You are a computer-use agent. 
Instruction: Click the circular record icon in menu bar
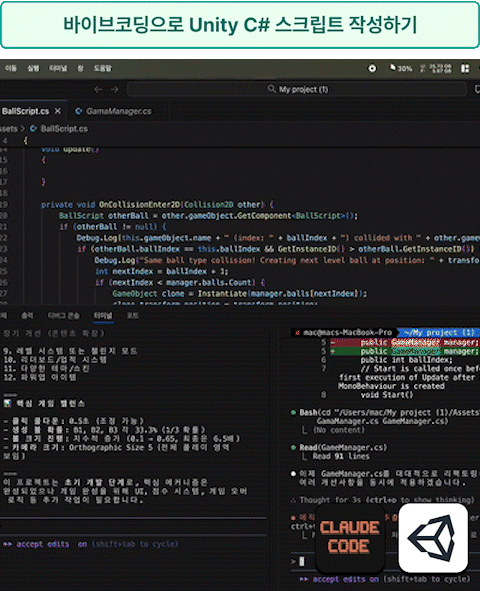coord(372,68)
